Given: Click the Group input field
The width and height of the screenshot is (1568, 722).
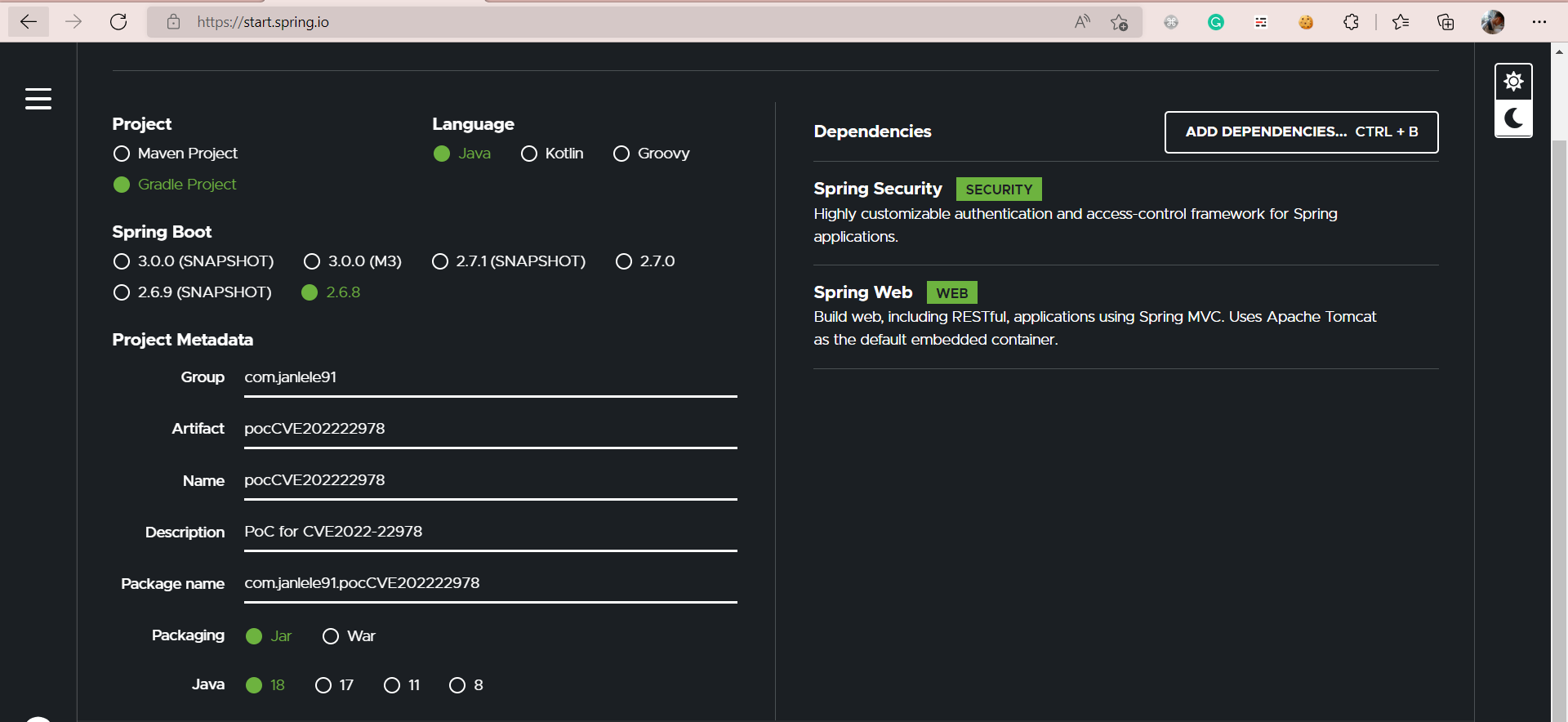Looking at the screenshot, I should tap(490, 377).
